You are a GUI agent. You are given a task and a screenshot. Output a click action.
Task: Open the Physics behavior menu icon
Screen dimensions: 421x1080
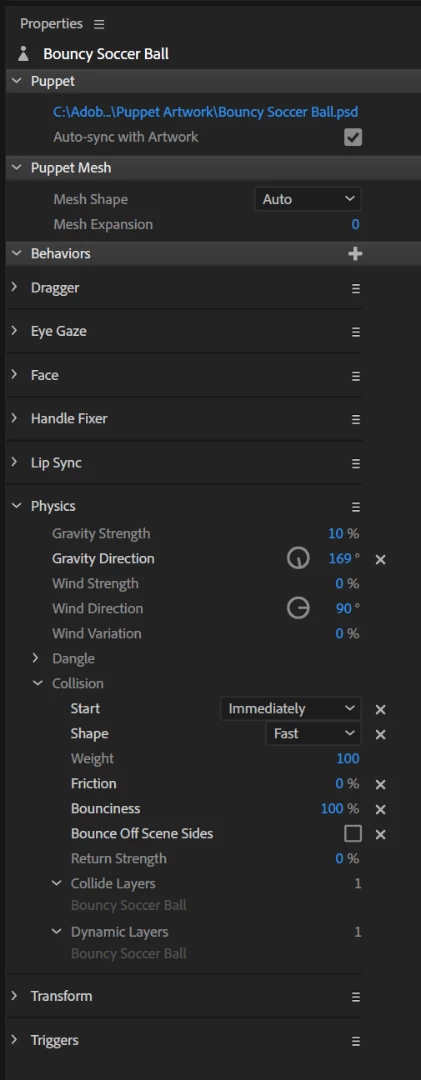coord(356,507)
